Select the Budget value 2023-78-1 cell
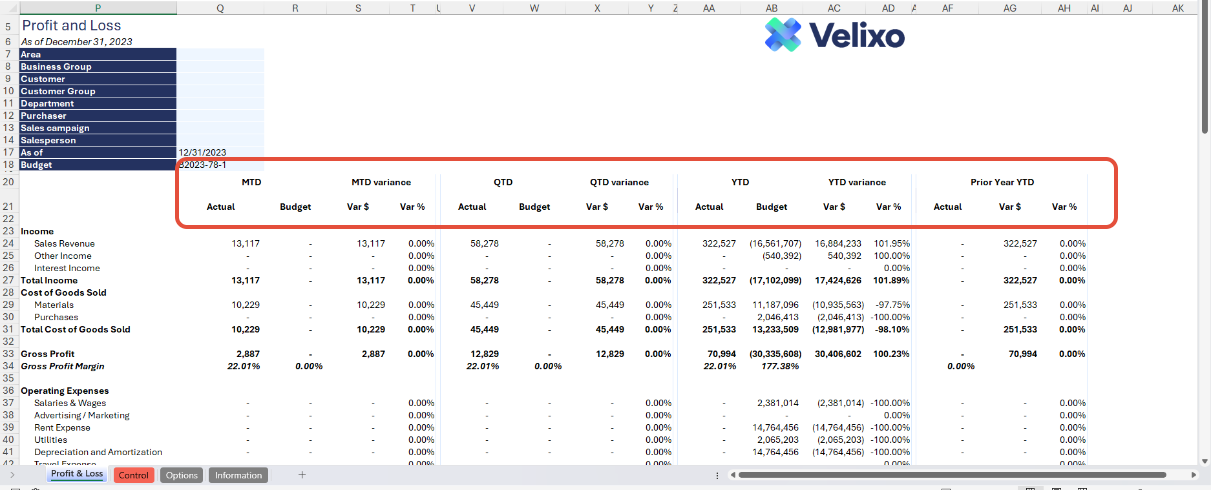This screenshot has width=1211, height=490. point(220,164)
